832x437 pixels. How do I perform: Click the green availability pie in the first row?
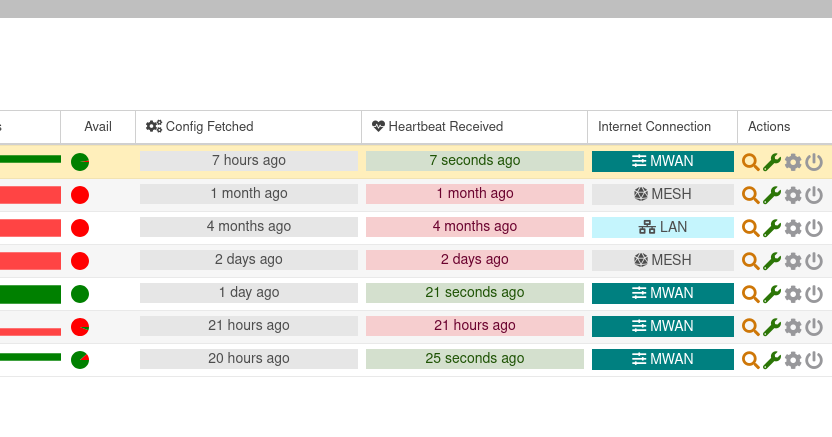[80, 162]
